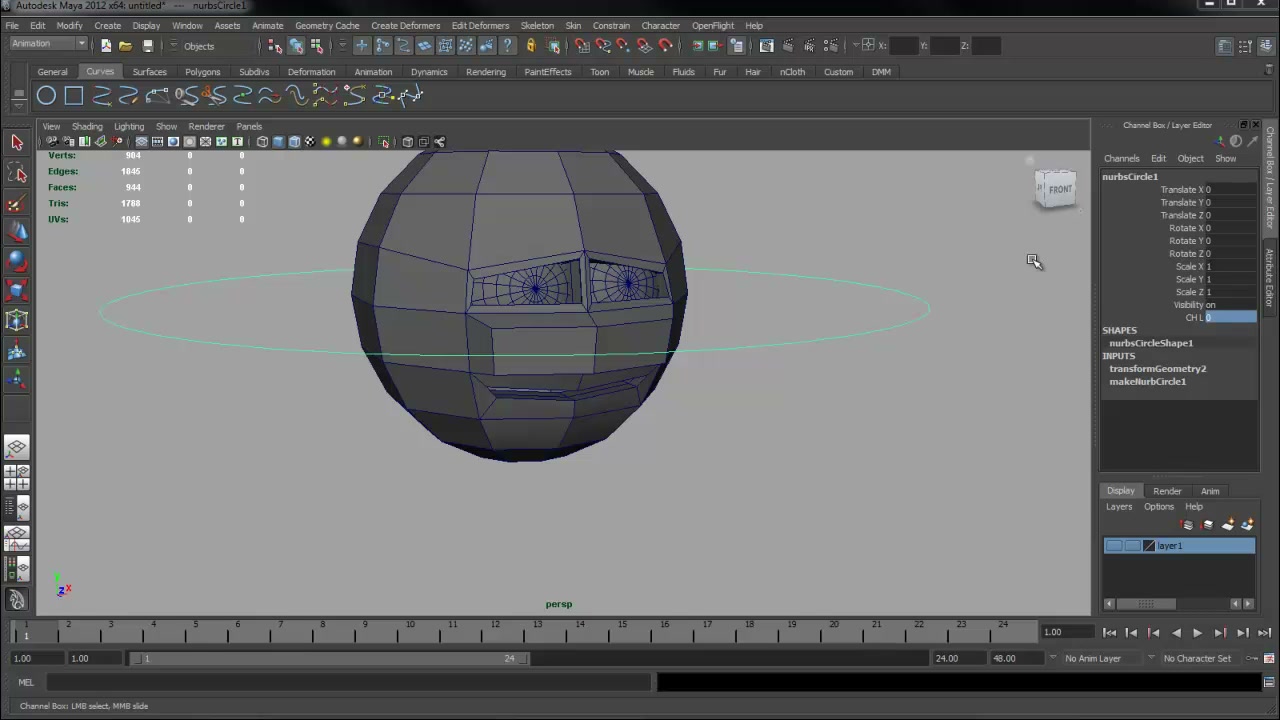This screenshot has width=1280, height=720.
Task: Click the EP Curve shelf tool
Action: coord(101,96)
